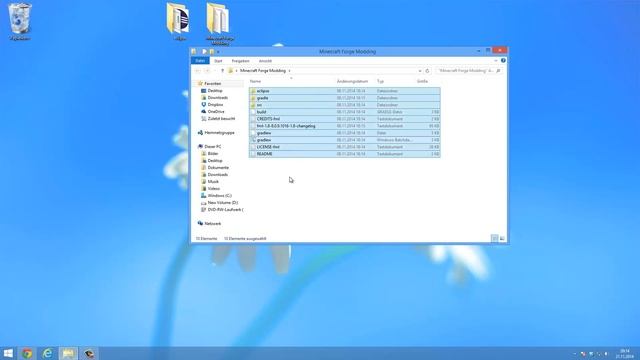Select the src folder row

point(344,105)
